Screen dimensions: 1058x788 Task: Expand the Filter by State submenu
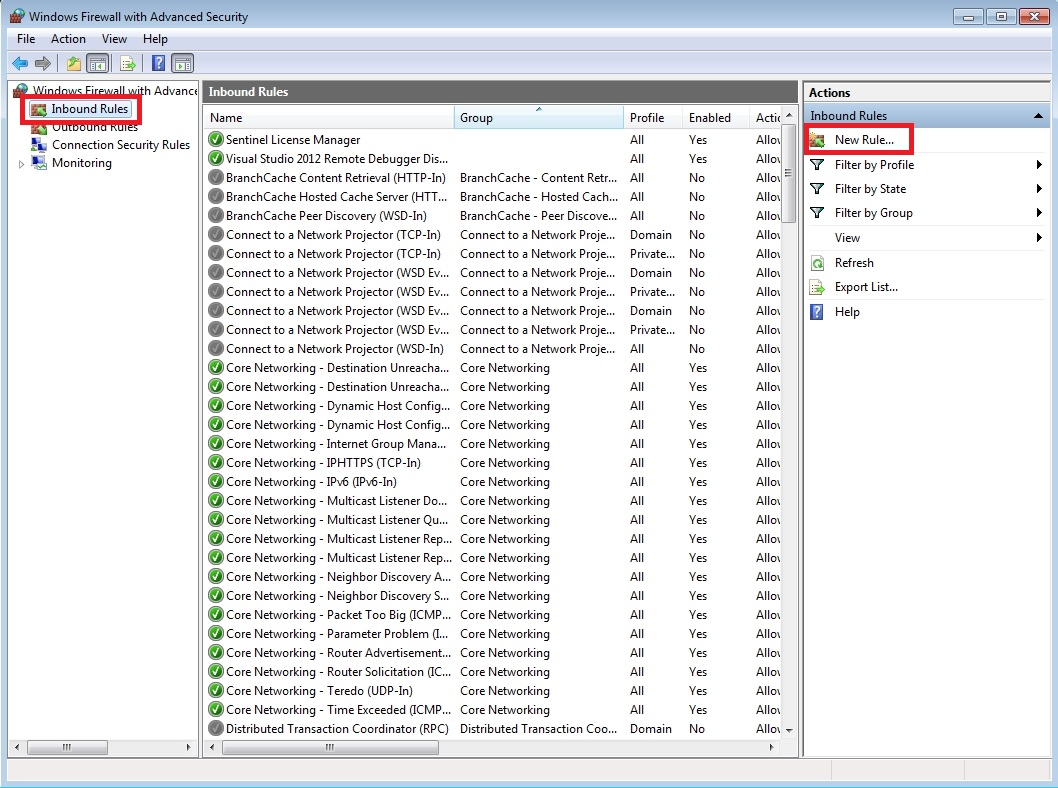[1039, 189]
